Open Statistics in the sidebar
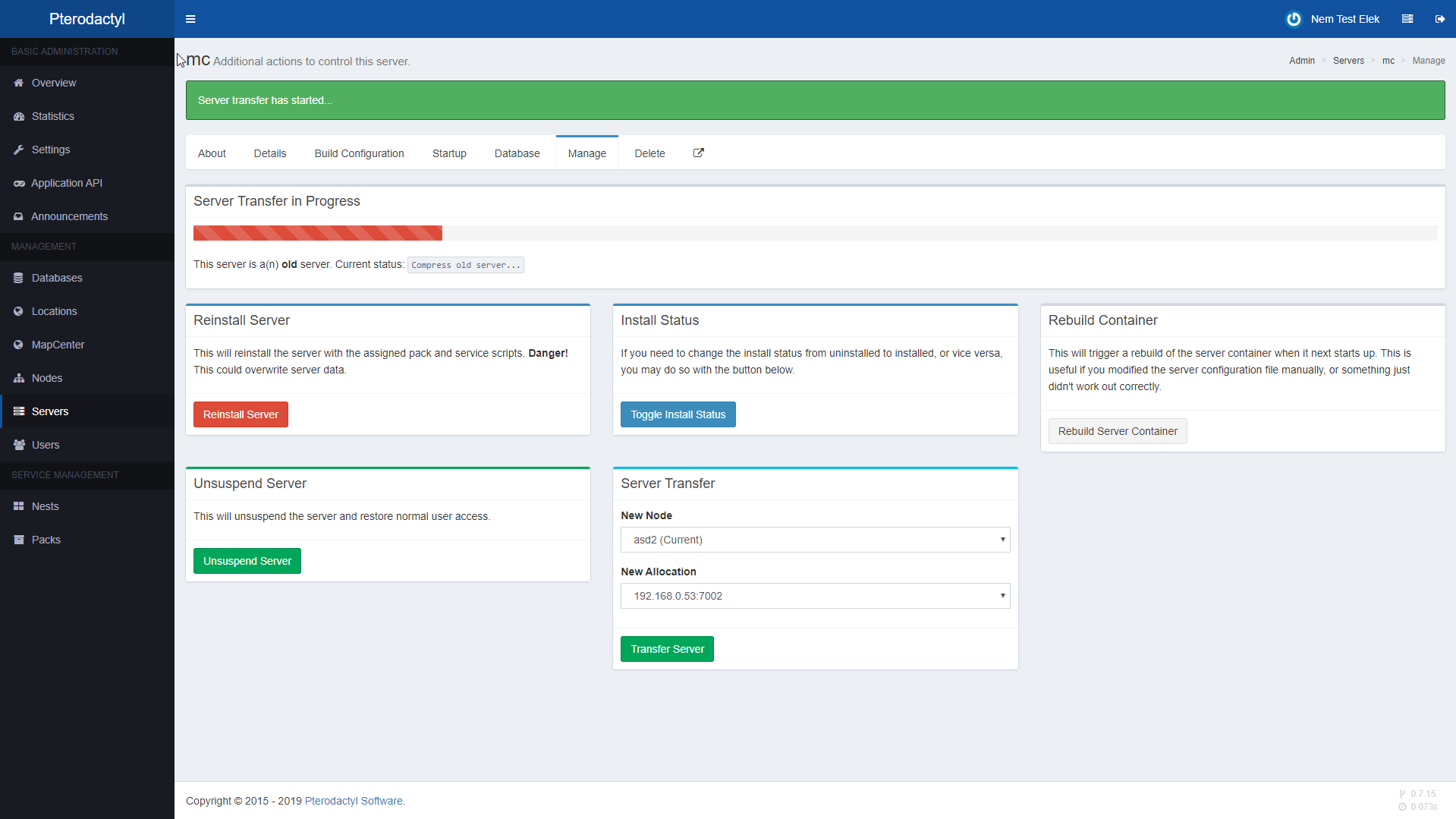The height and width of the screenshot is (819, 1456). [52, 116]
